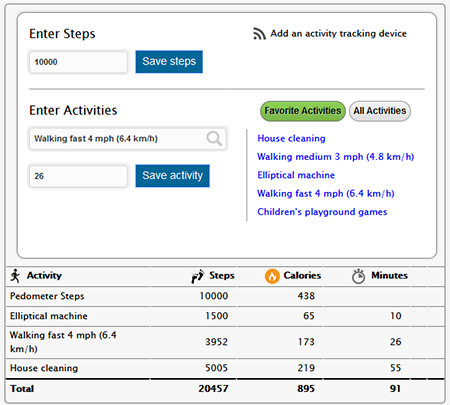The image size is (450, 405).
Task: Click the search magnifier in activity field
Action: coord(214,138)
